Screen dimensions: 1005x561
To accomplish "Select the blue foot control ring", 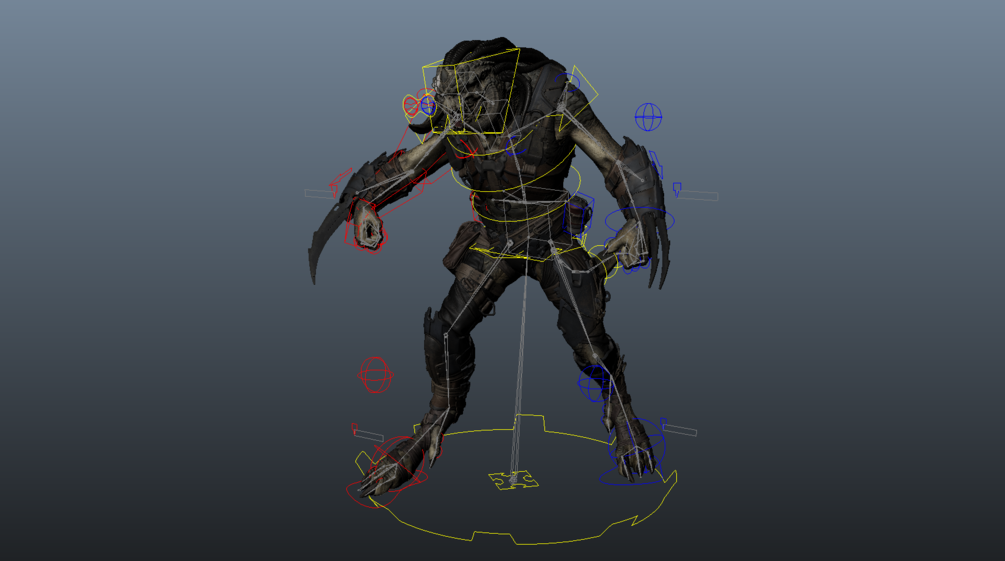I will pos(636,446).
